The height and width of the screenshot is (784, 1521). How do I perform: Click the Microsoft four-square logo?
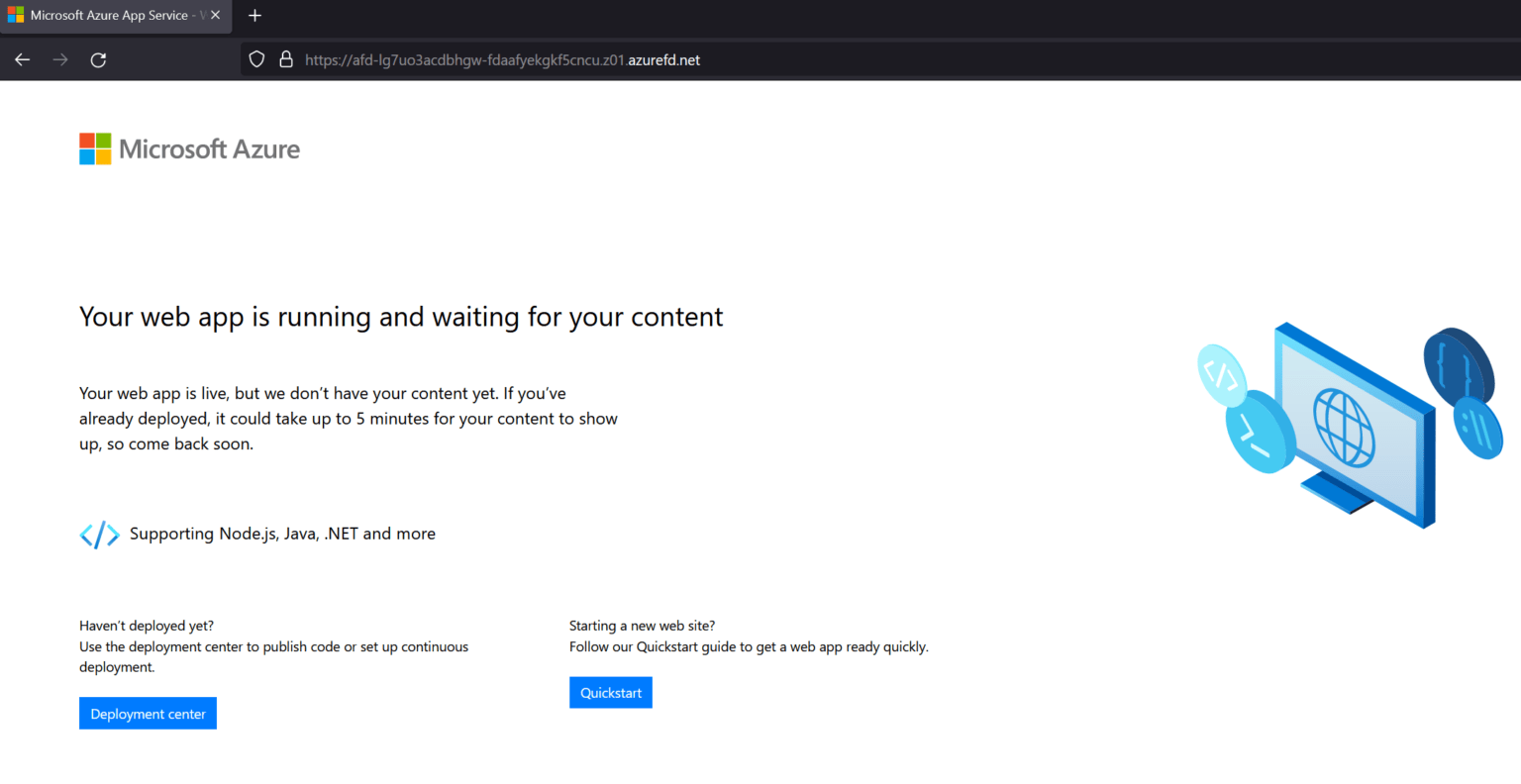93,147
